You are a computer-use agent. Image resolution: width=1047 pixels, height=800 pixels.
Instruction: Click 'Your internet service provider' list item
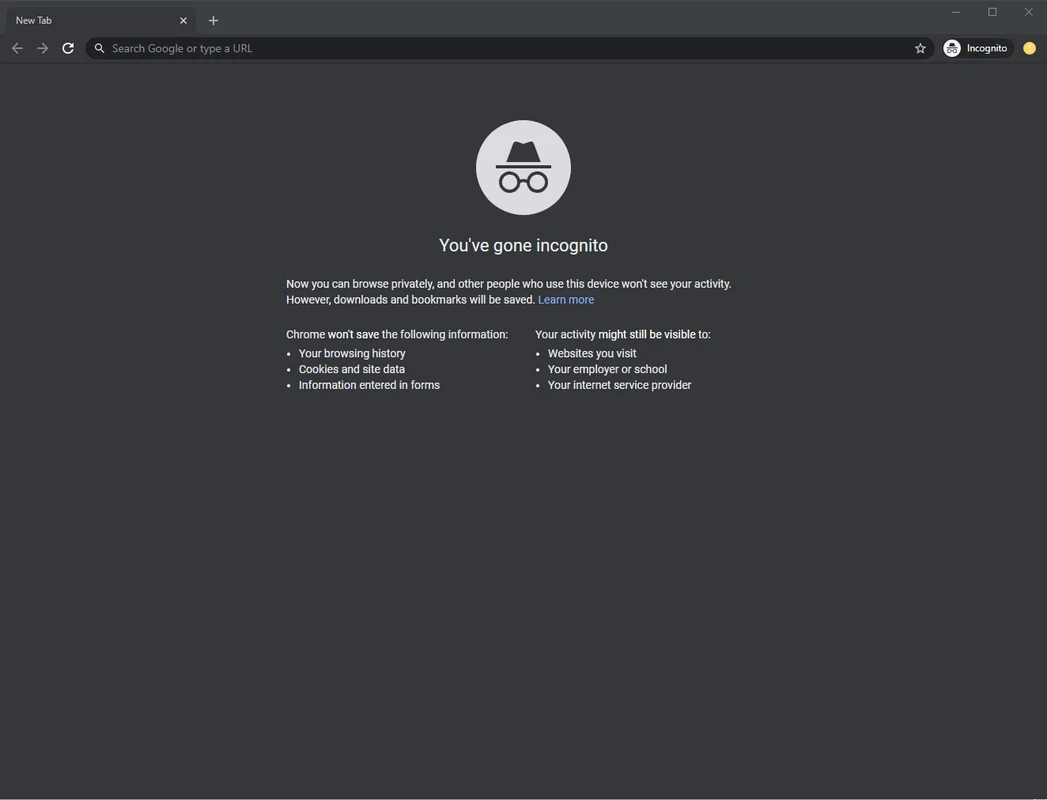(x=619, y=385)
